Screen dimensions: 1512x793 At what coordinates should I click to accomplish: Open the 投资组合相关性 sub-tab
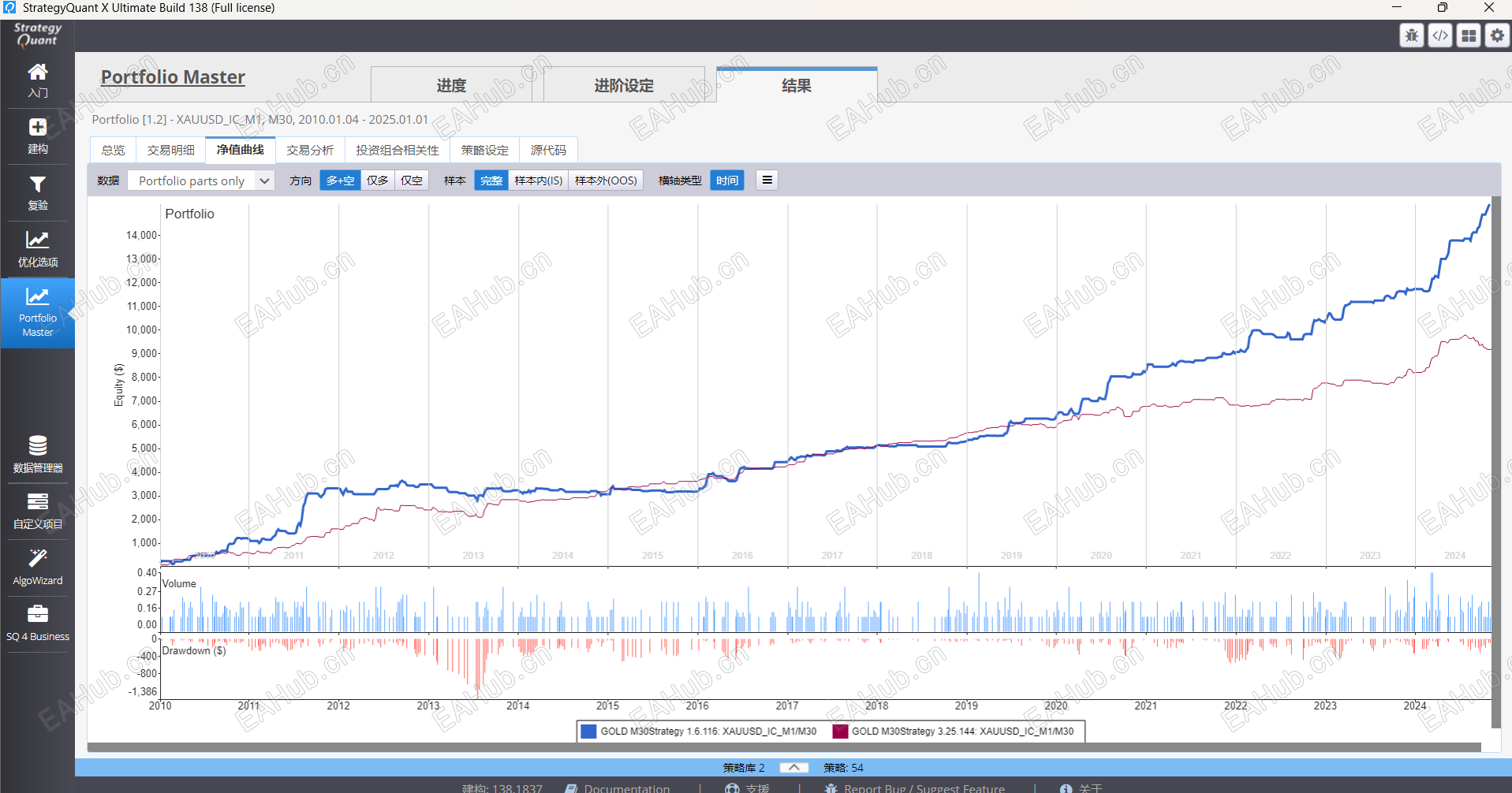coord(397,150)
